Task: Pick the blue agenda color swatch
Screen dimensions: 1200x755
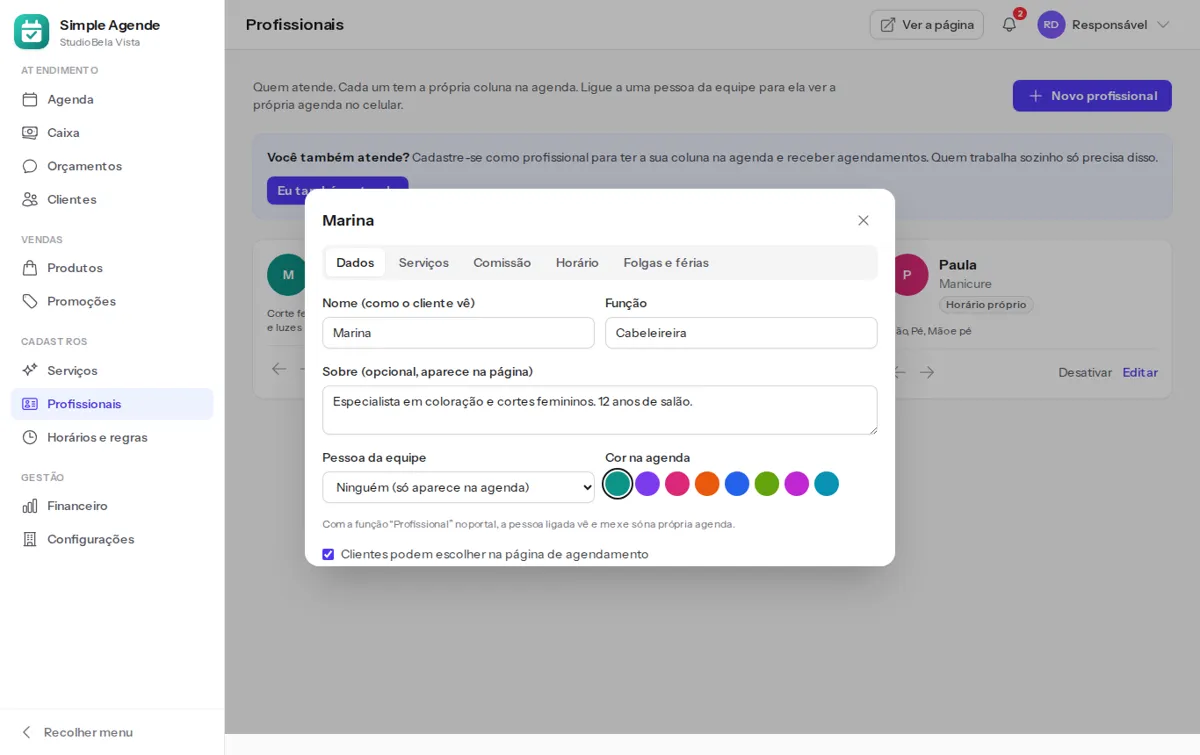Action: 737,484
